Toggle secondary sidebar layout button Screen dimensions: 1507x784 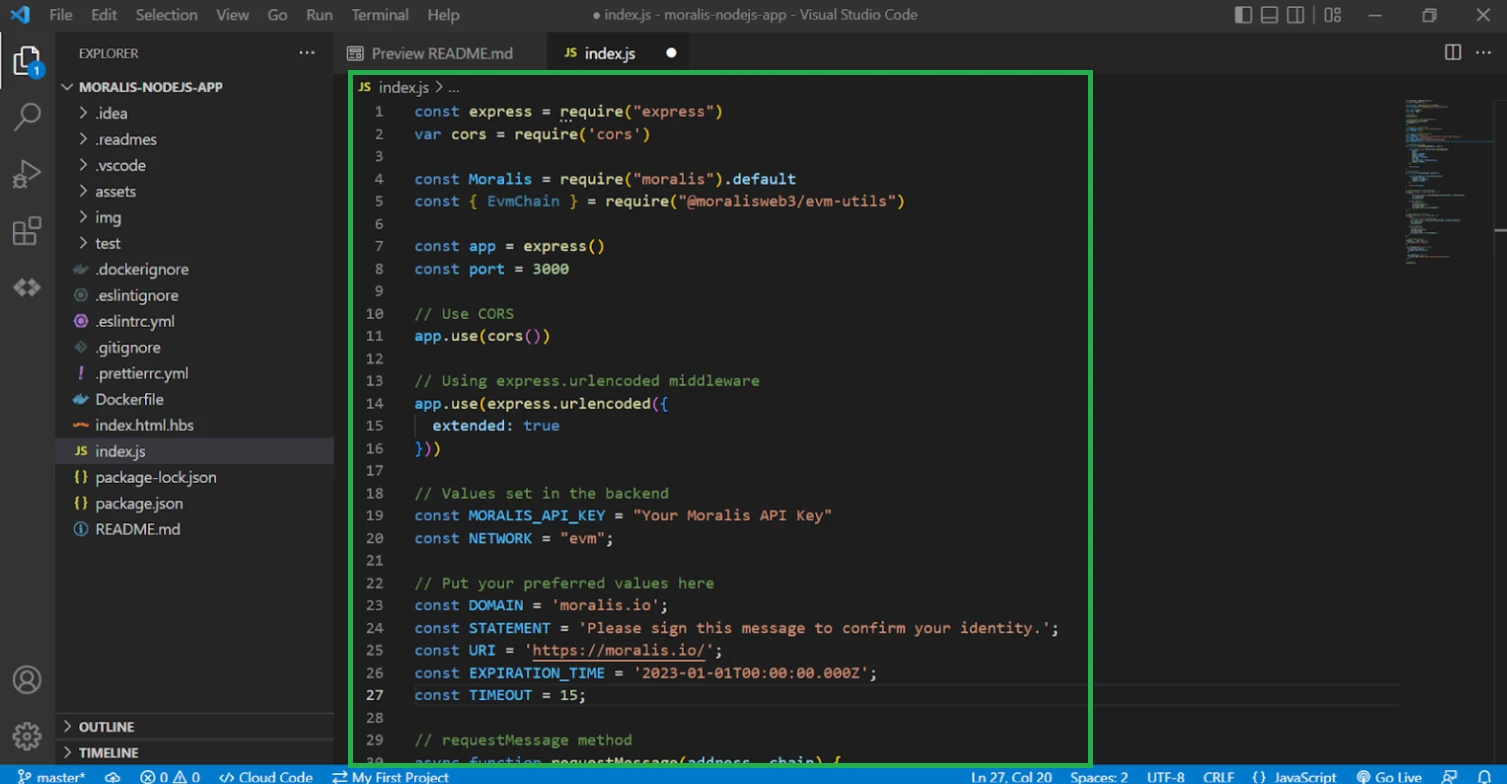tap(1297, 15)
